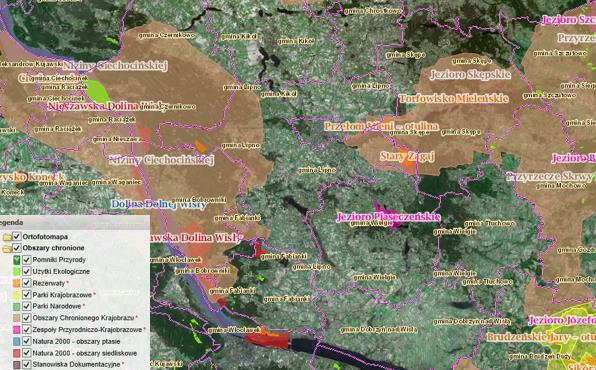
Task: Uncheck the Ortofotomapa layer checkbox
Action: [17, 237]
